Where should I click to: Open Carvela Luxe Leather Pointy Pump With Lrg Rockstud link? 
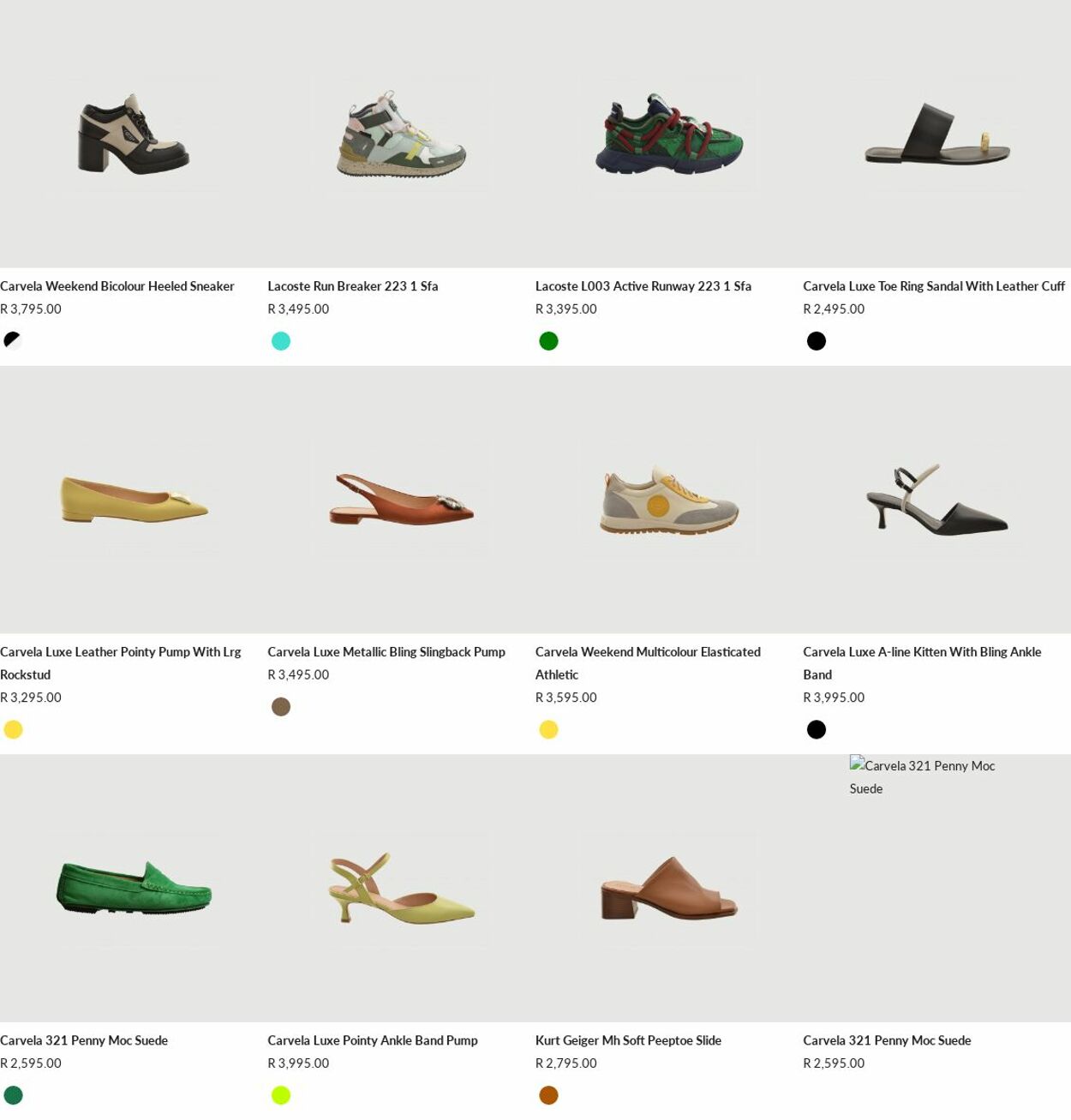coord(121,663)
